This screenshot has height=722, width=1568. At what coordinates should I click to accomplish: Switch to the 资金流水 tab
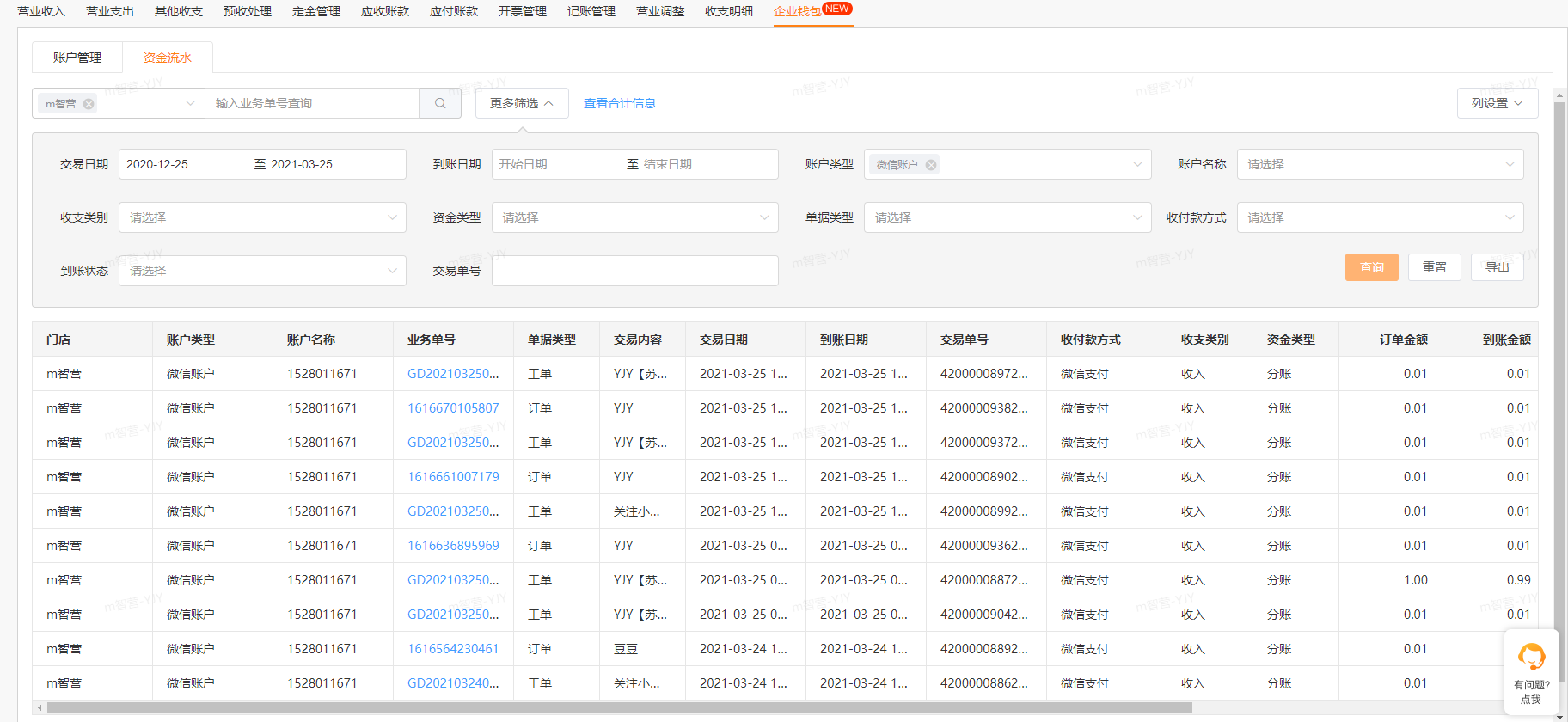click(168, 58)
